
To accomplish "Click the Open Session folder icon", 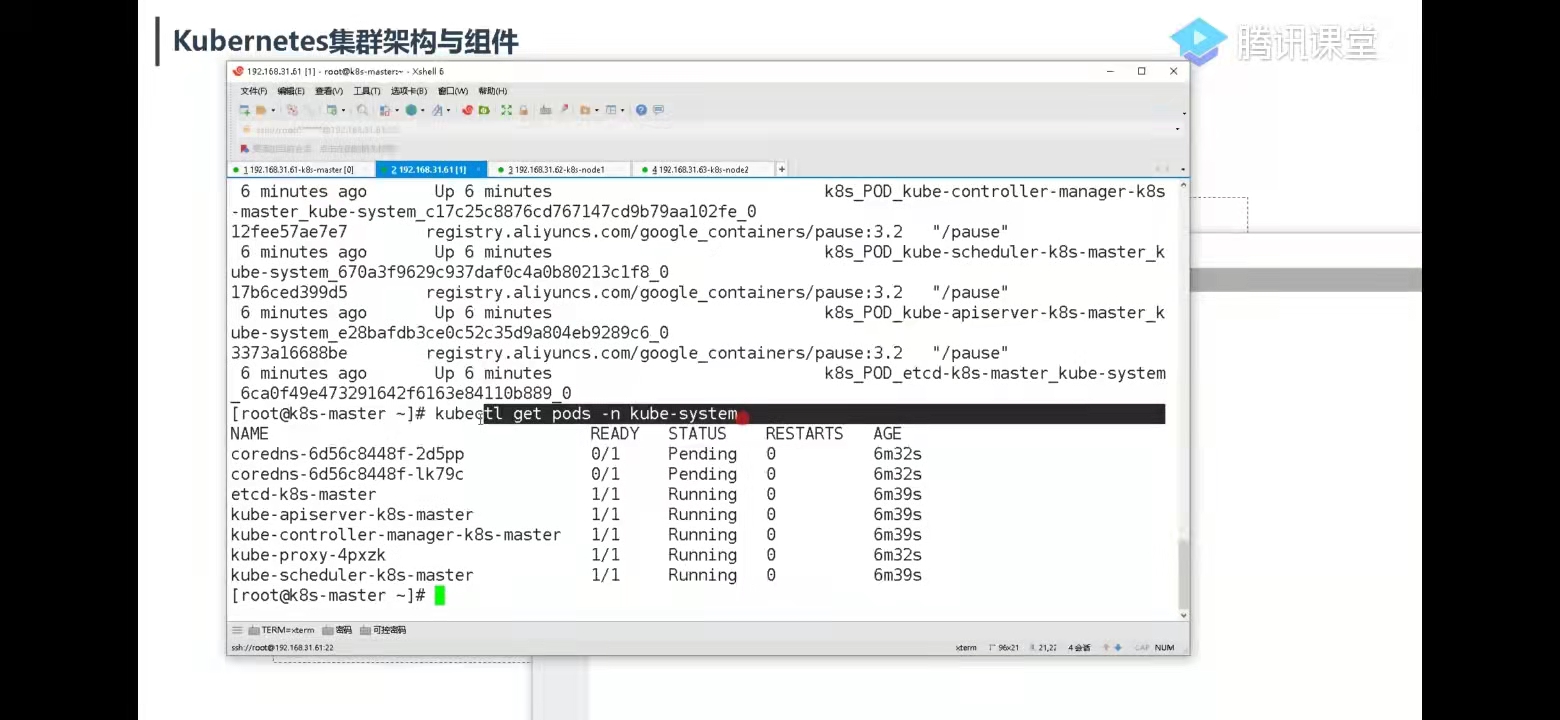I will tap(260, 110).
